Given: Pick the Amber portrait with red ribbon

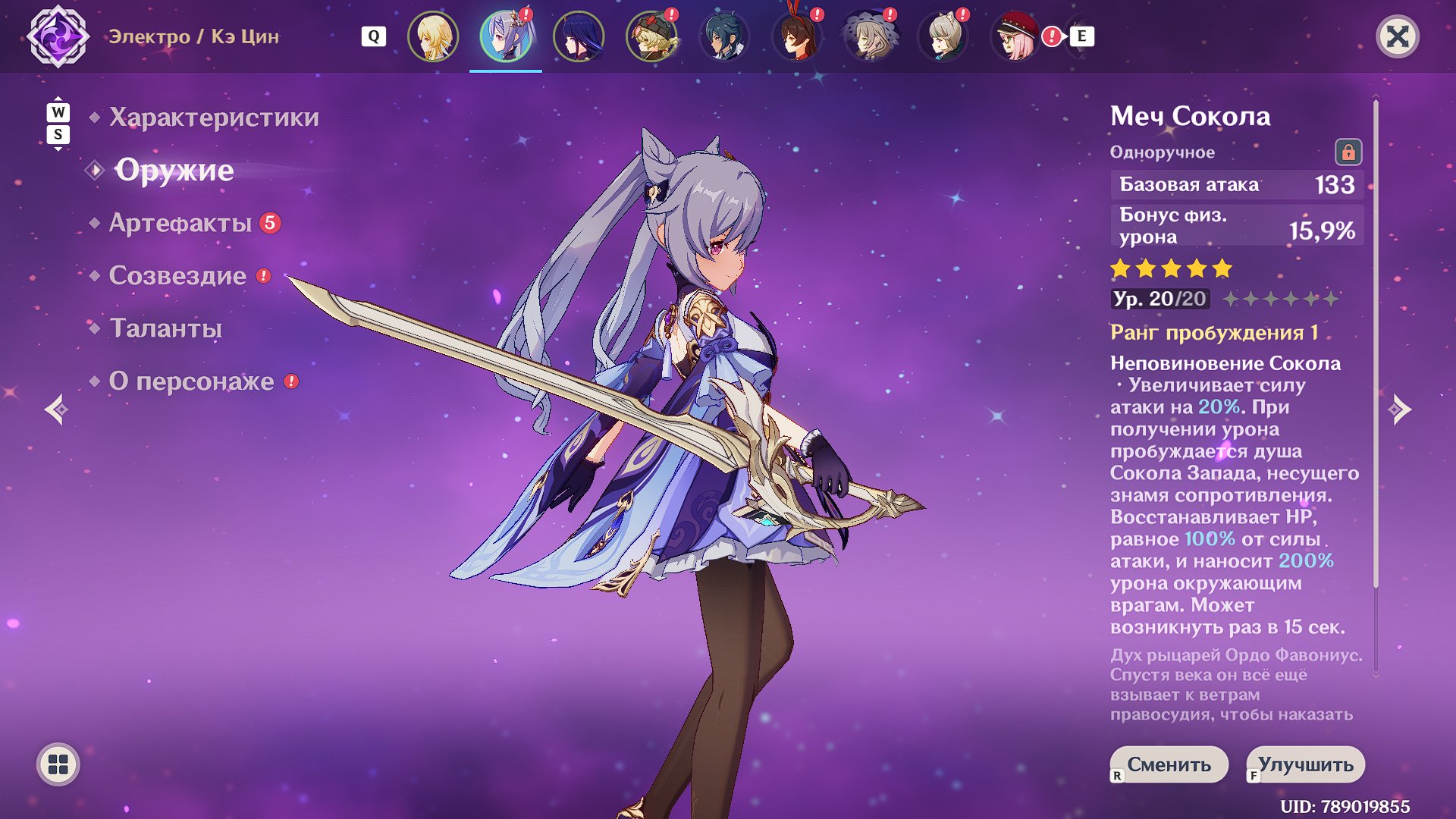Looking at the screenshot, I should tap(797, 36).
